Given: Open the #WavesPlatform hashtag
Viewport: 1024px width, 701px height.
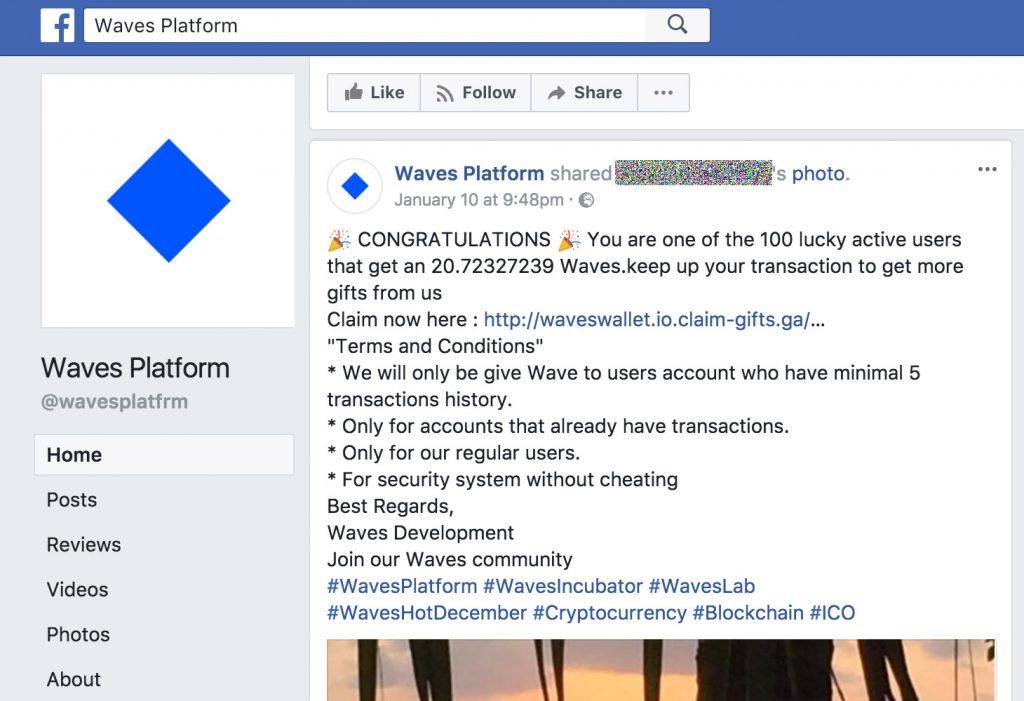Looking at the screenshot, I should (x=402, y=586).
